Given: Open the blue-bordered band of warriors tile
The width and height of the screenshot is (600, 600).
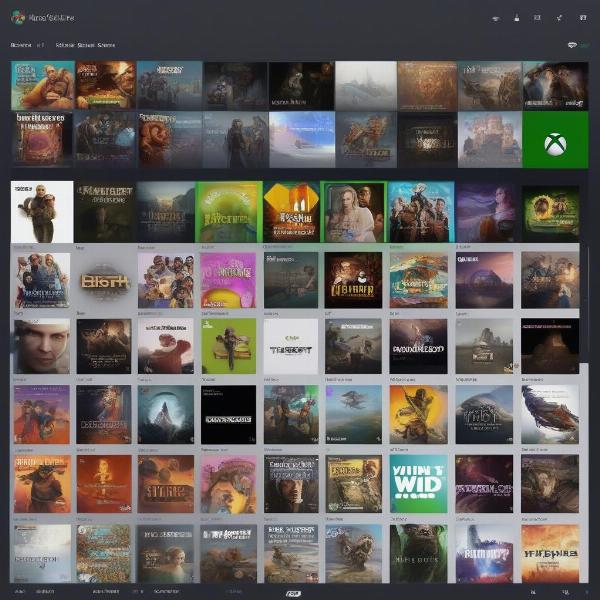Looking at the screenshot, I should click(421, 212).
